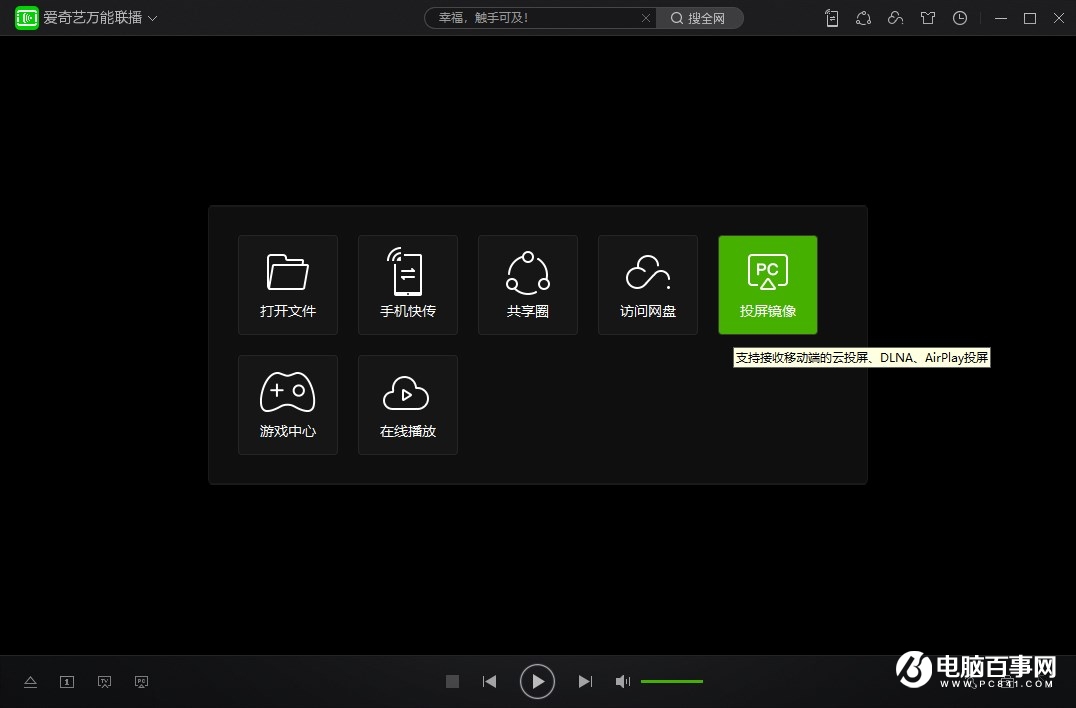Open the eject disc menu at bottom left
This screenshot has width=1076, height=708.
pos(30,681)
